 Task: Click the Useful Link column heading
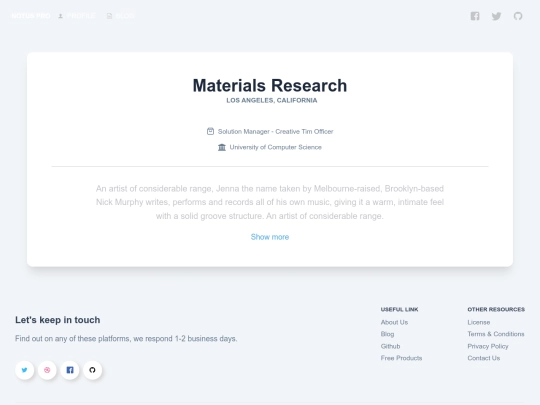[x=399, y=309]
